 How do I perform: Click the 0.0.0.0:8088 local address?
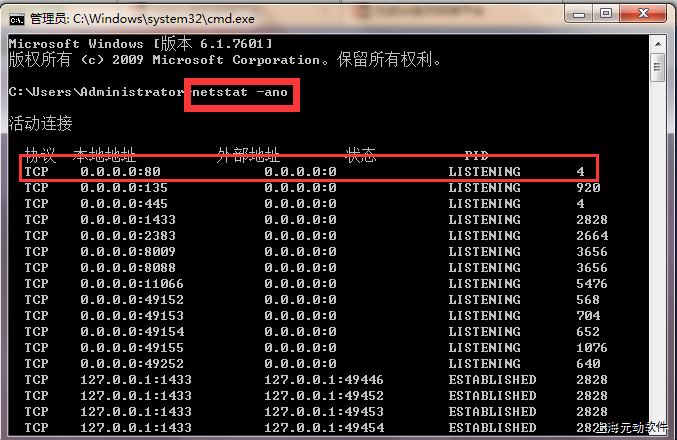pos(128,268)
